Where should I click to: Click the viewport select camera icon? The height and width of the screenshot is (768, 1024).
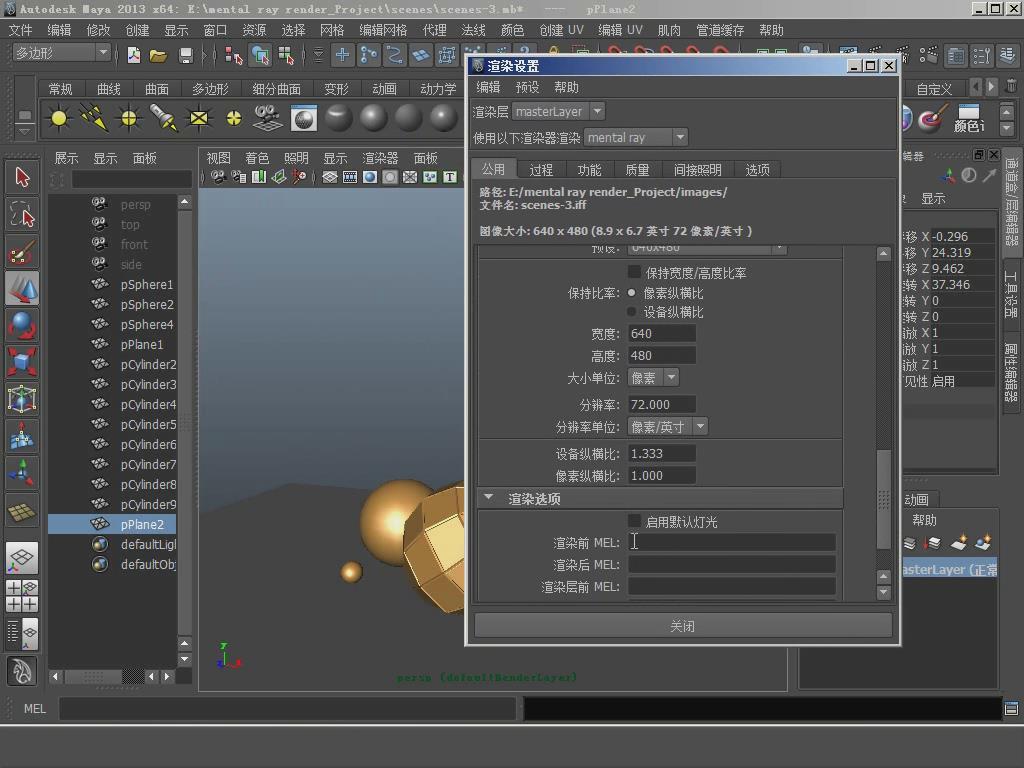(x=219, y=177)
